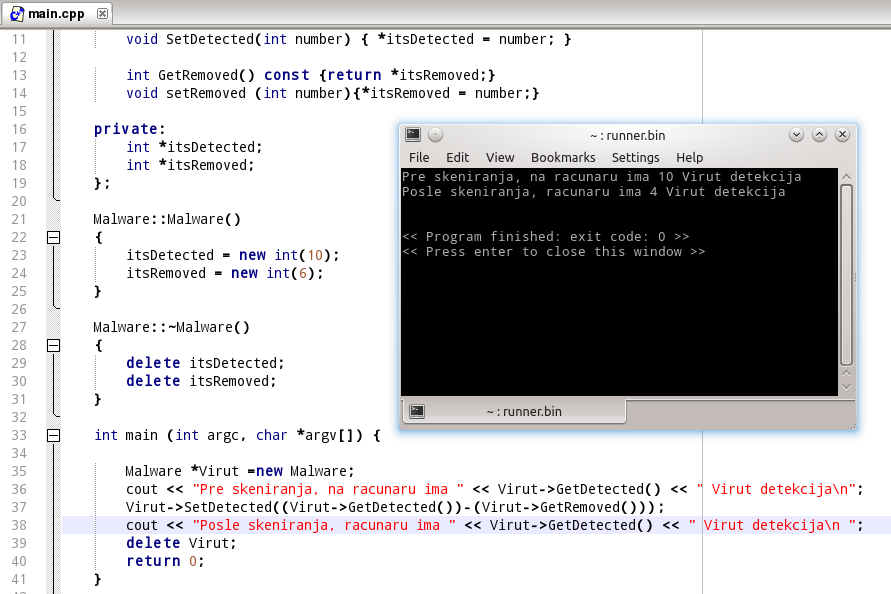Click the terminal scrollbar up arrow

846,177
